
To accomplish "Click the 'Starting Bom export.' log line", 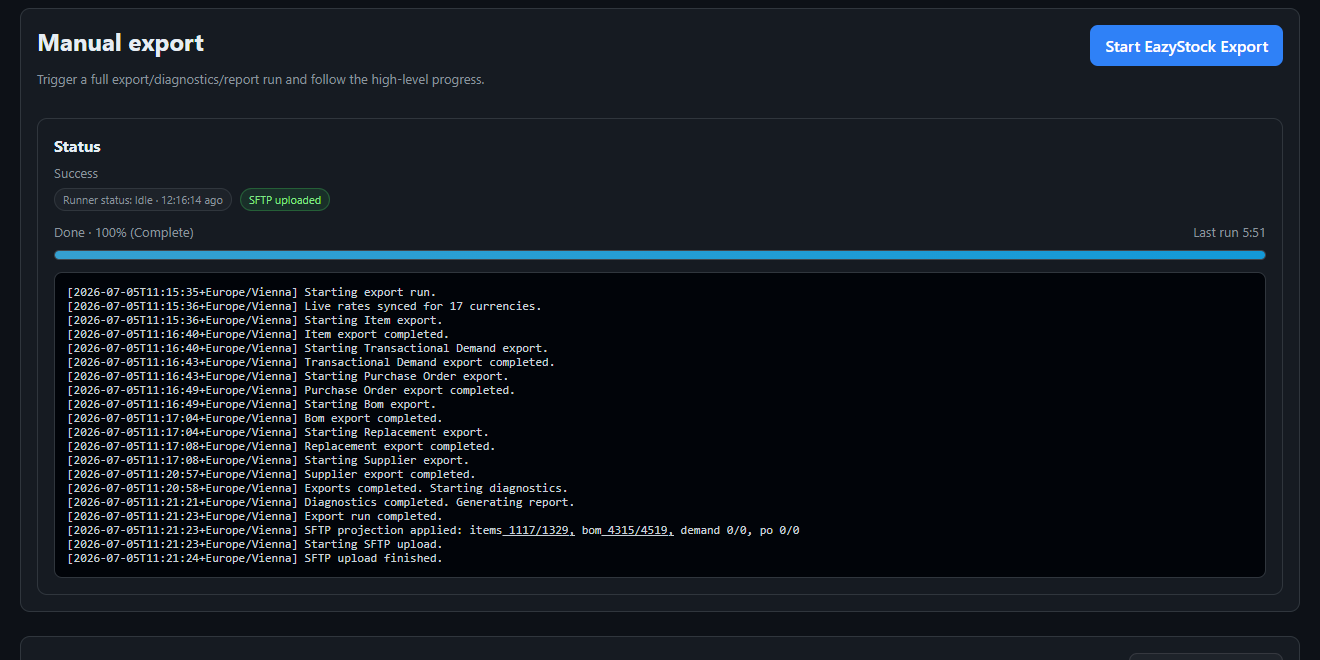I will (252, 404).
